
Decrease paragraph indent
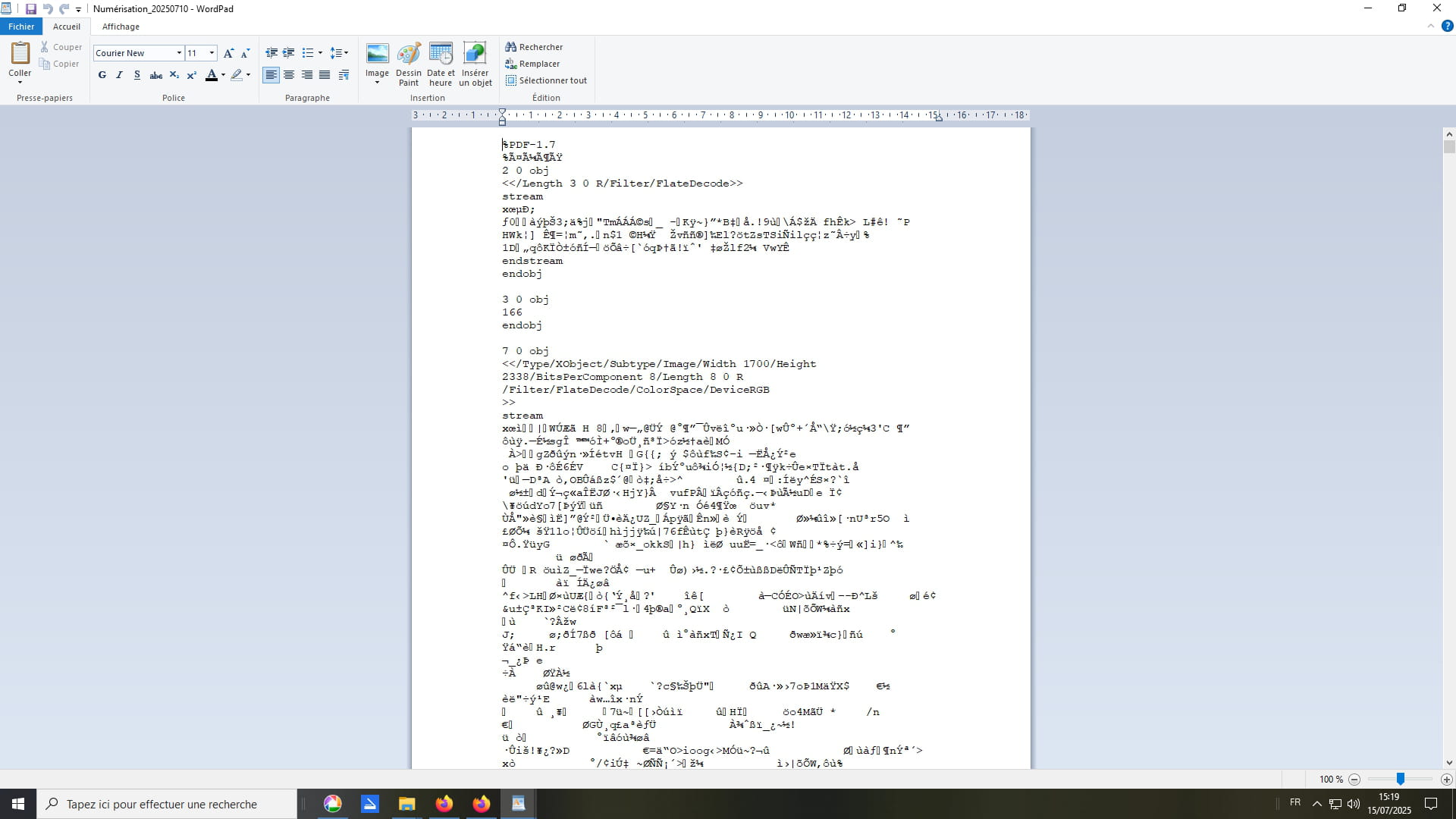click(271, 53)
